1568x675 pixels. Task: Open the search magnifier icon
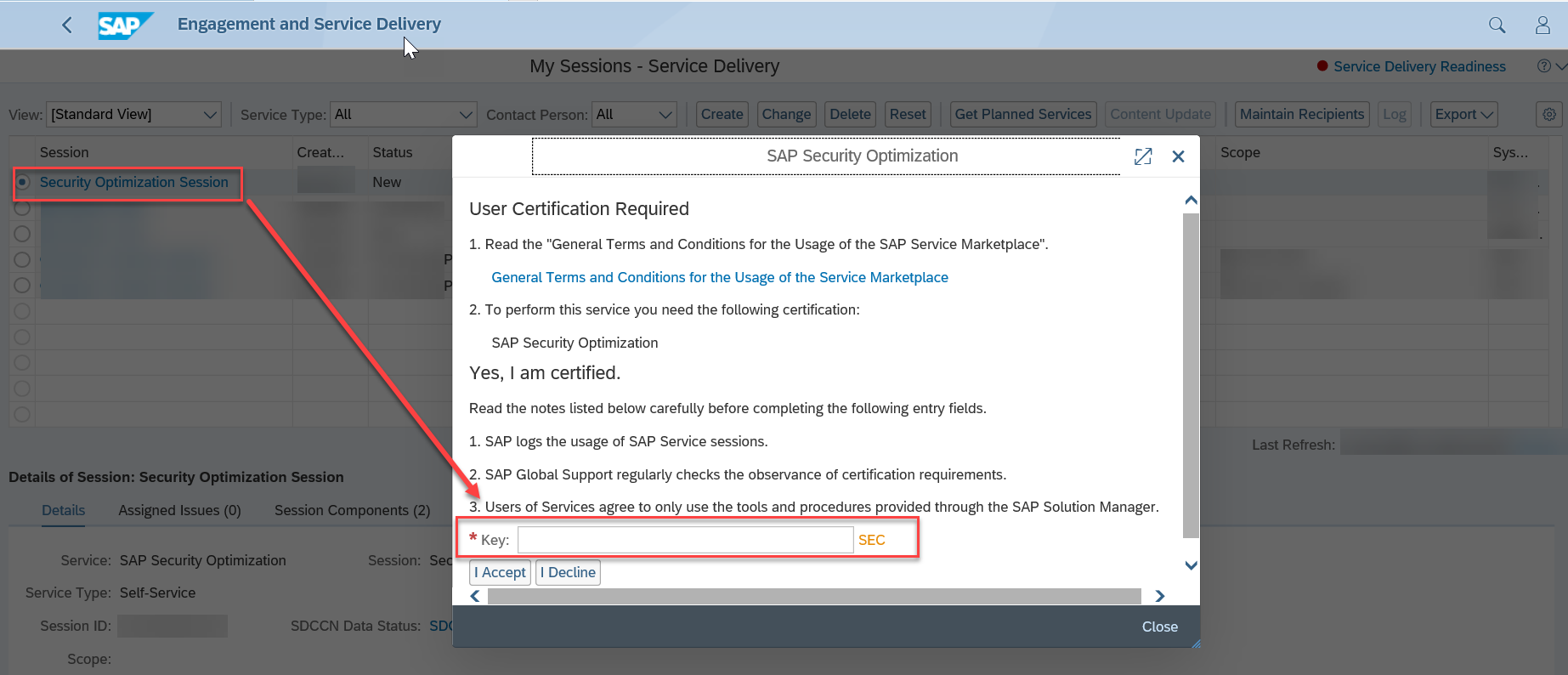(x=1497, y=26)
